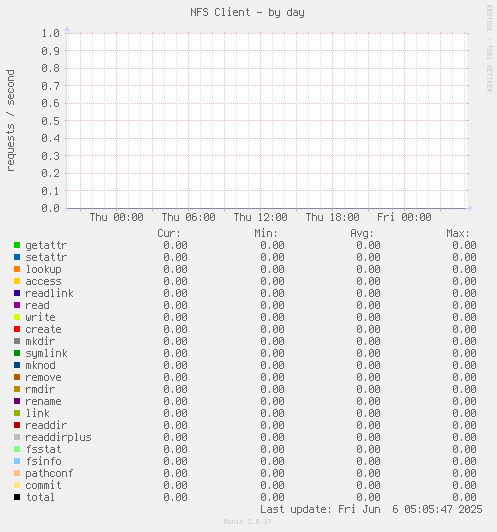Select the light blue fsinfo swatch
Image resolution: width=497 pixels, height=532 pixels.
[17, 461]
